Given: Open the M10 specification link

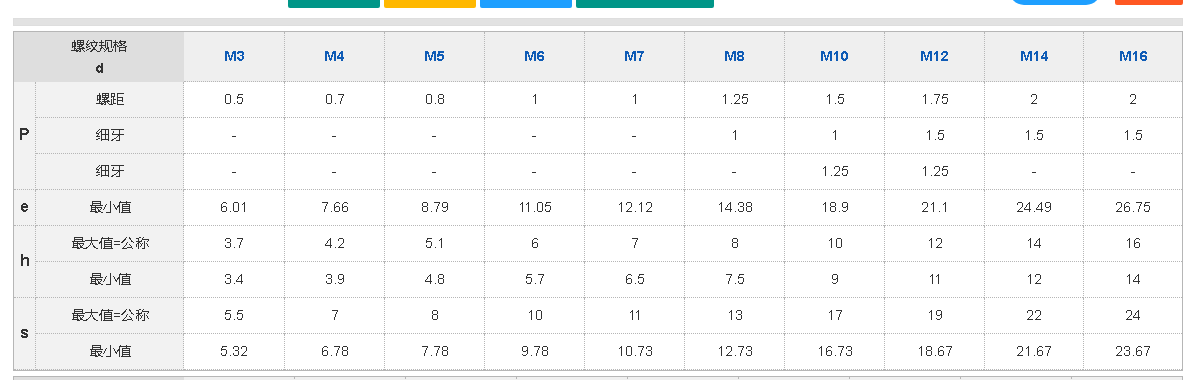Looking at the screenshot, I should tap(835, 56).
